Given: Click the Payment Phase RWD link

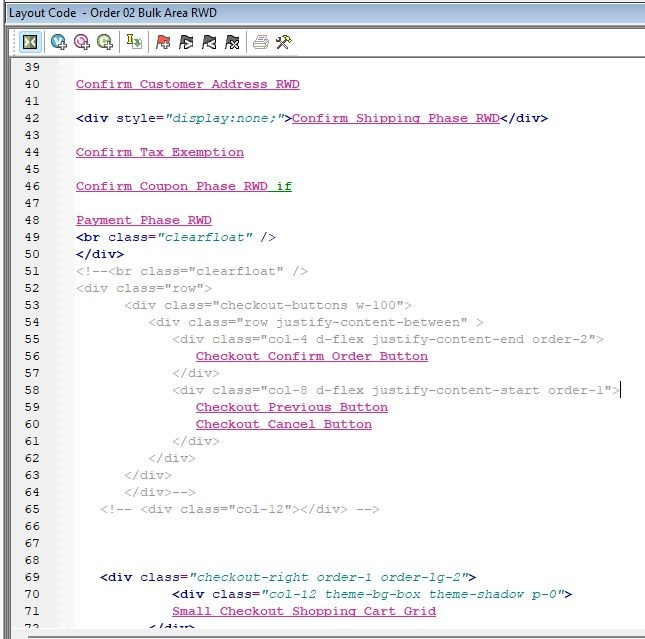Looking at the screenshot, I should tap(143, 221).
